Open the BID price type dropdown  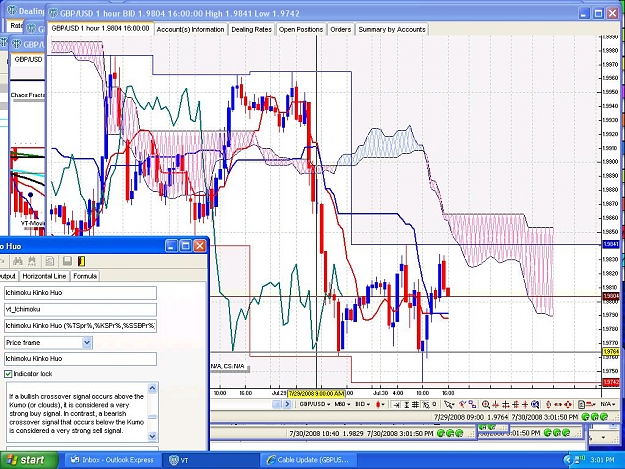(x=363, y=404)
